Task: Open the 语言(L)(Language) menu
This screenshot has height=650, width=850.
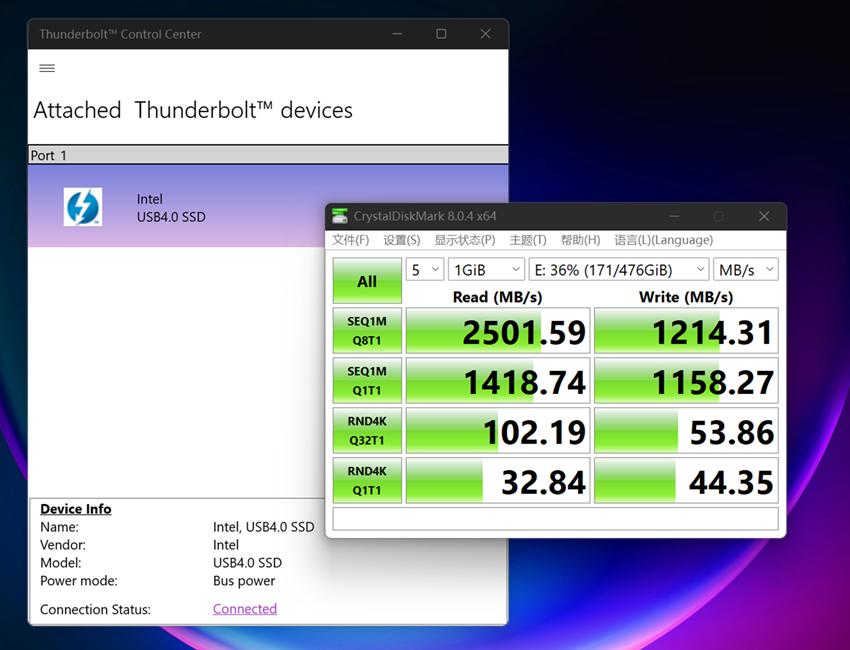Action: [x=663, y=240]
